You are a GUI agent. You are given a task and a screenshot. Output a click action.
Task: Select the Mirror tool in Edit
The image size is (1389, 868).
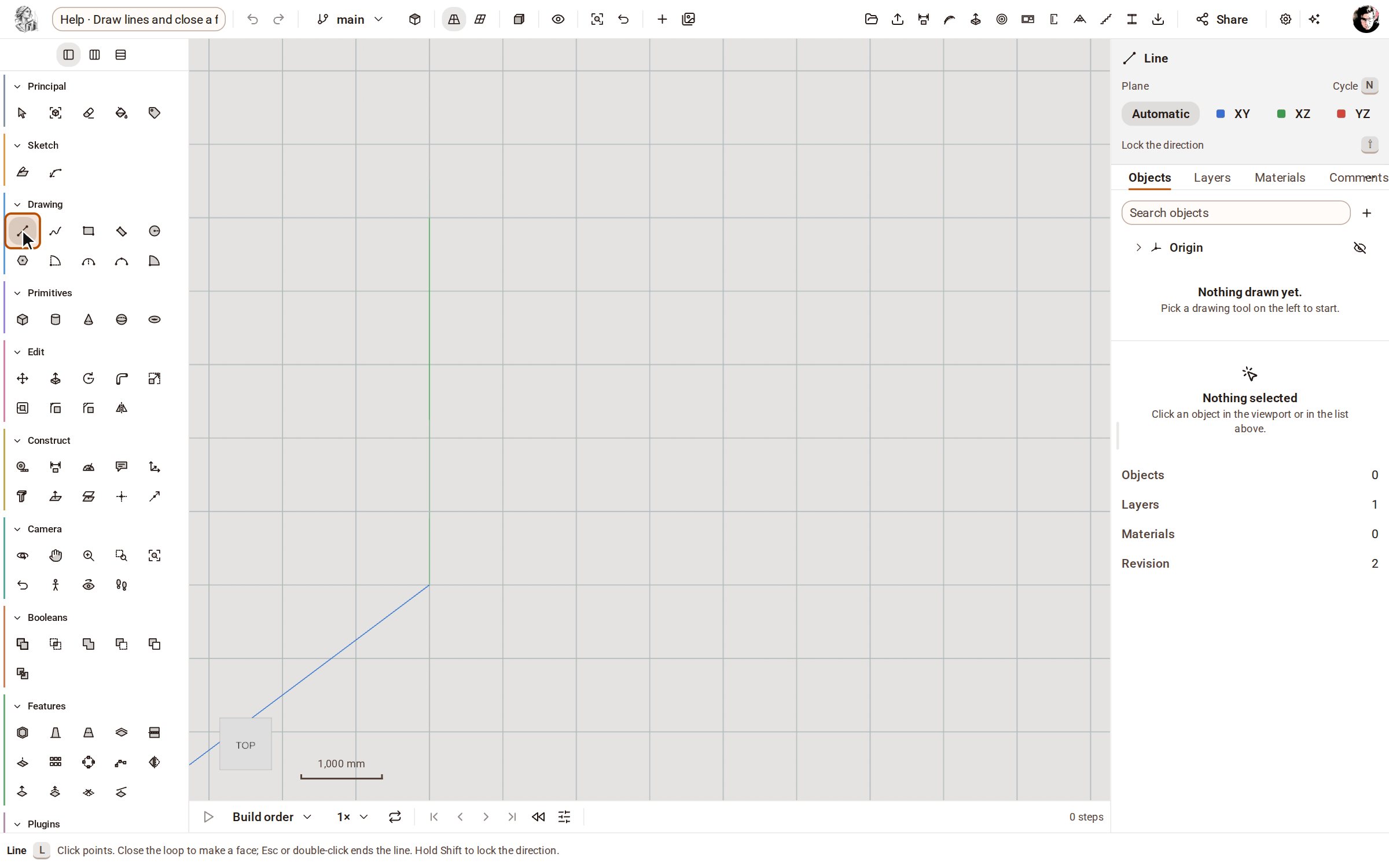click(121, 408)
